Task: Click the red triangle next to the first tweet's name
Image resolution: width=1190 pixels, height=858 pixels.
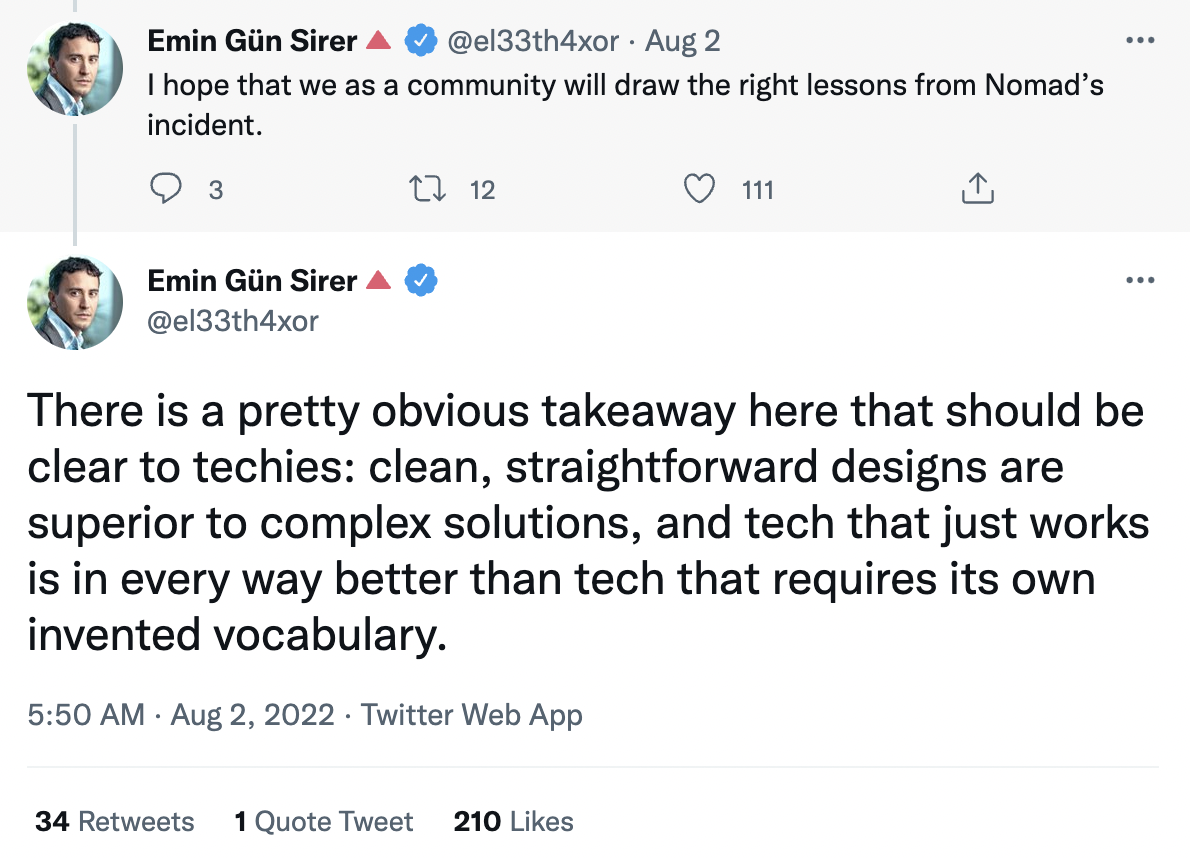Action: pyautogui.click(x=378, y=41)
